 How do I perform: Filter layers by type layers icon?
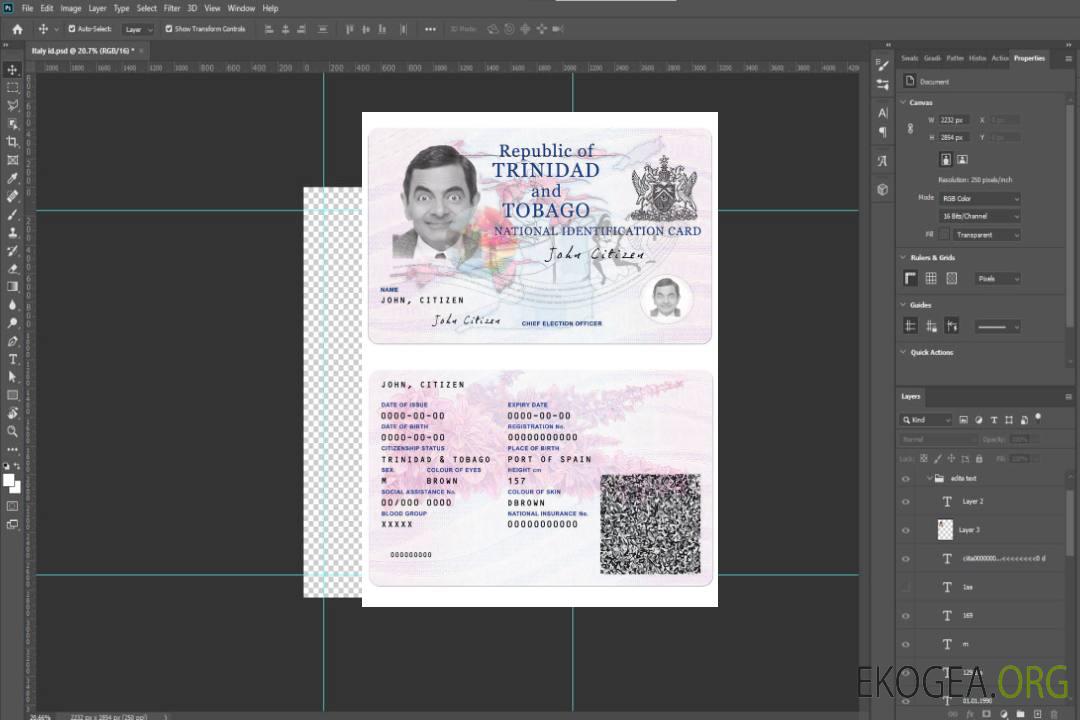pyautogui.click(x=994, y=420)
